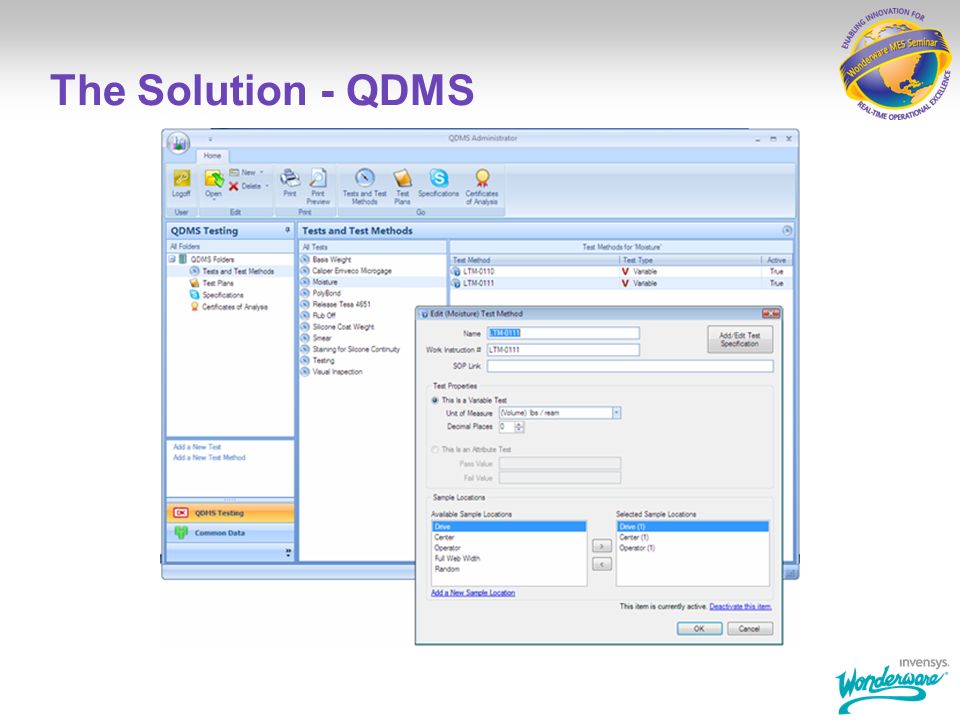This screenshot has height=720, width=960.
Task: Select Drive in Available Sample Locations
Action: pyautogui.click(x=509, y=527)
